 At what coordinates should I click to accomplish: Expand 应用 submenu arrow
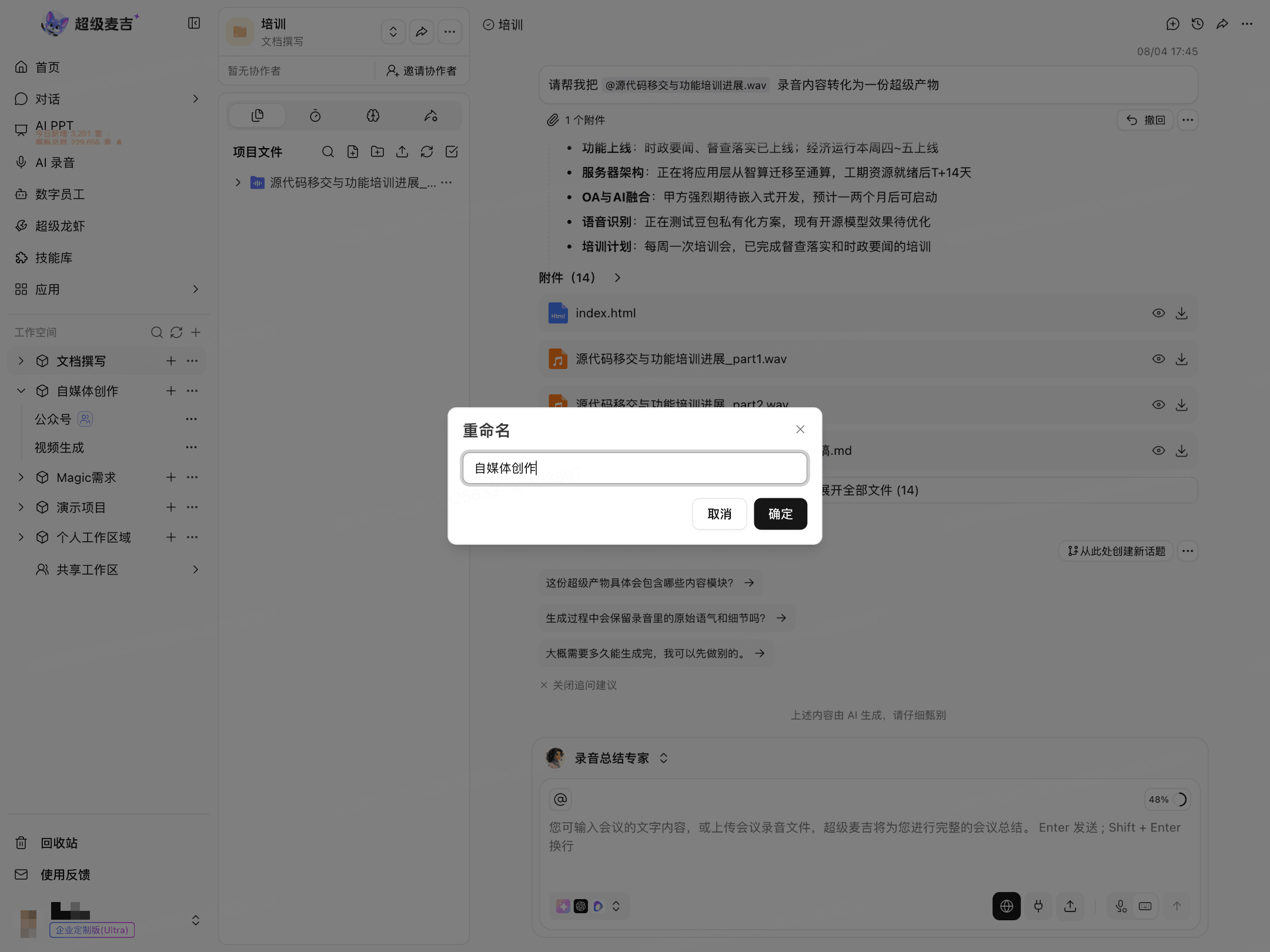point(196,289)
